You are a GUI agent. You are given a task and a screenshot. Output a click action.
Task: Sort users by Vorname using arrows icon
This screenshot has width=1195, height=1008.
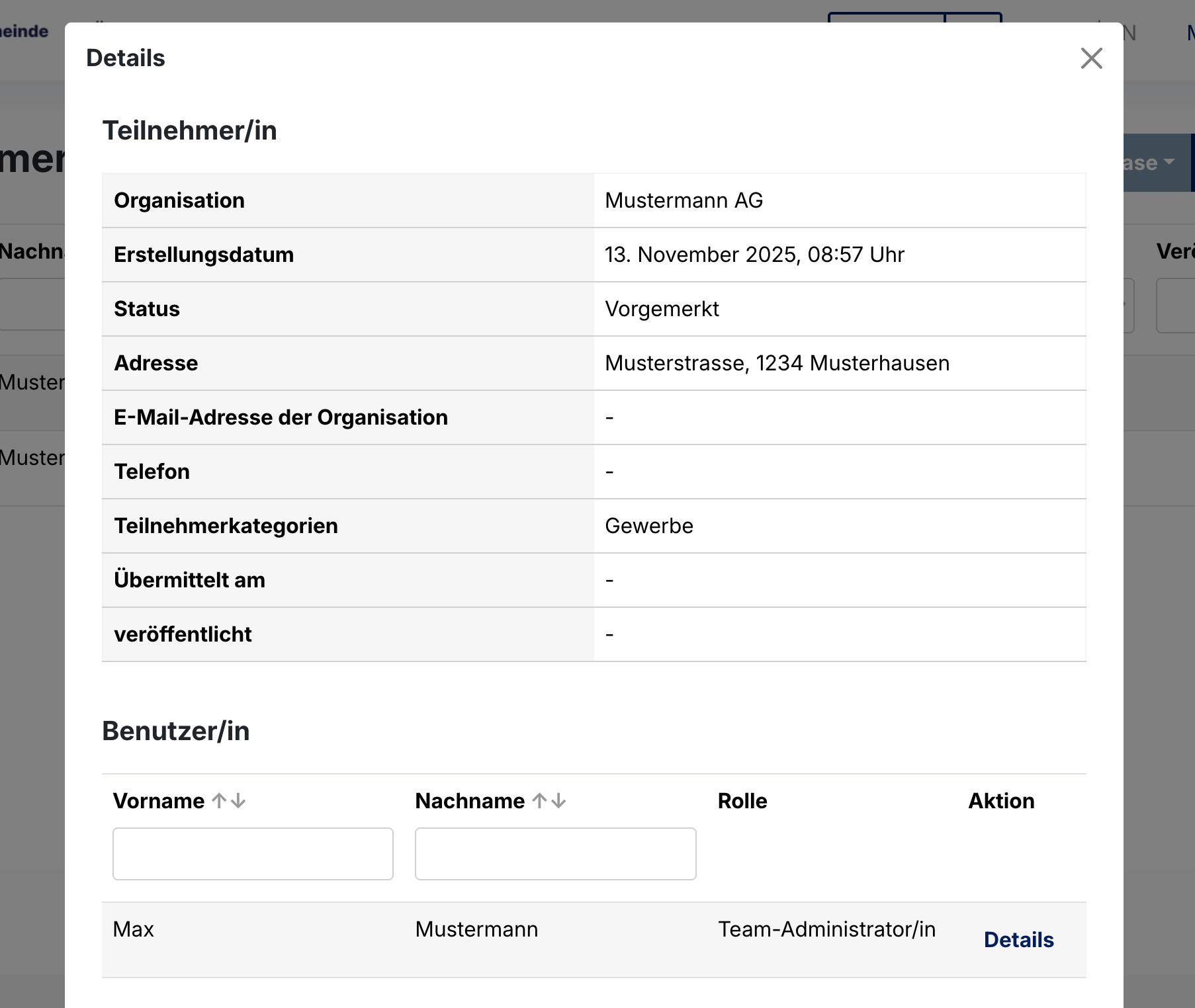pyautogui.click(x=229, y=801)
